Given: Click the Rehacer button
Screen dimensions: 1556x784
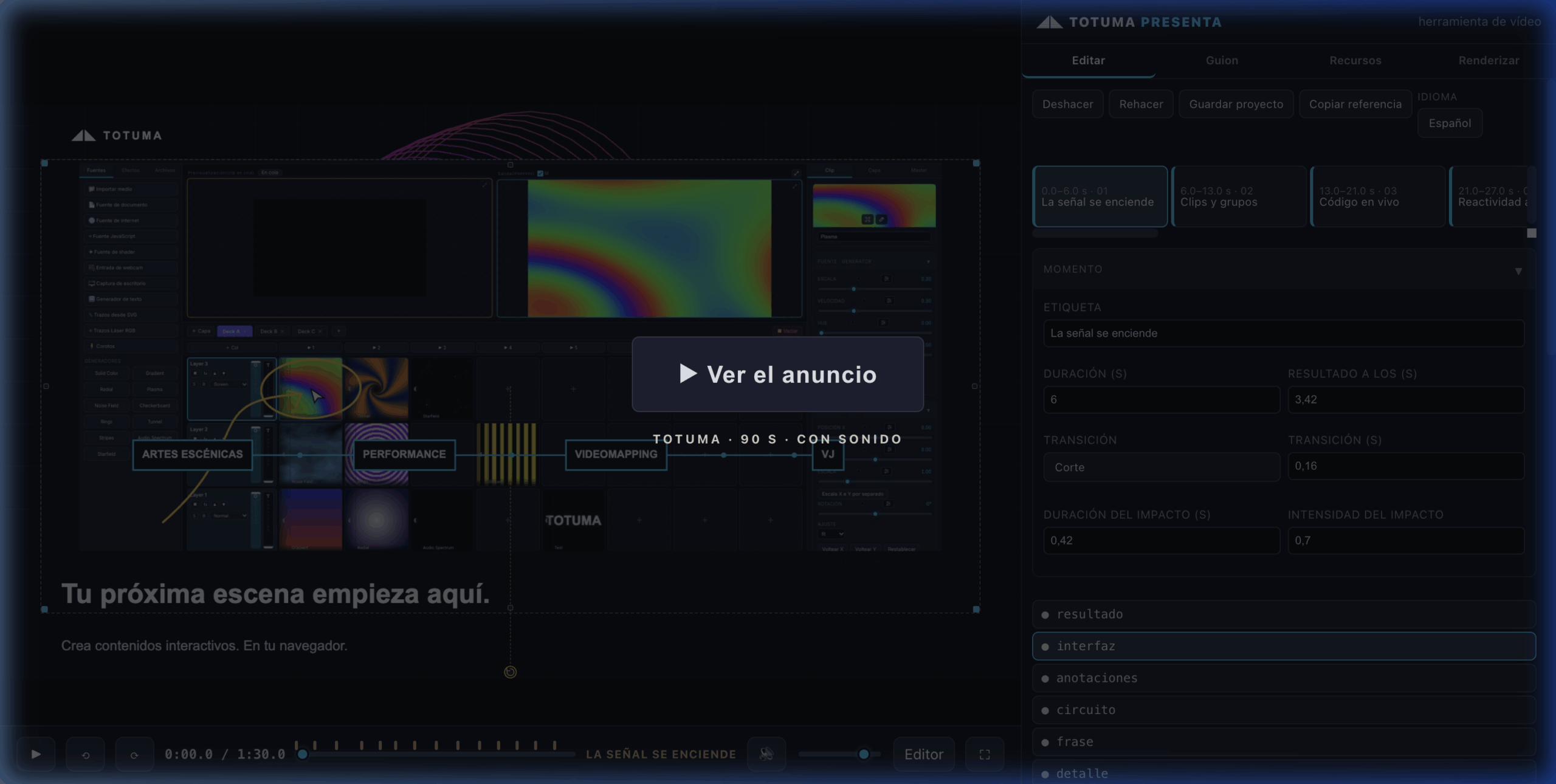Looking at the screenshot, I should tap(1141, 104).
